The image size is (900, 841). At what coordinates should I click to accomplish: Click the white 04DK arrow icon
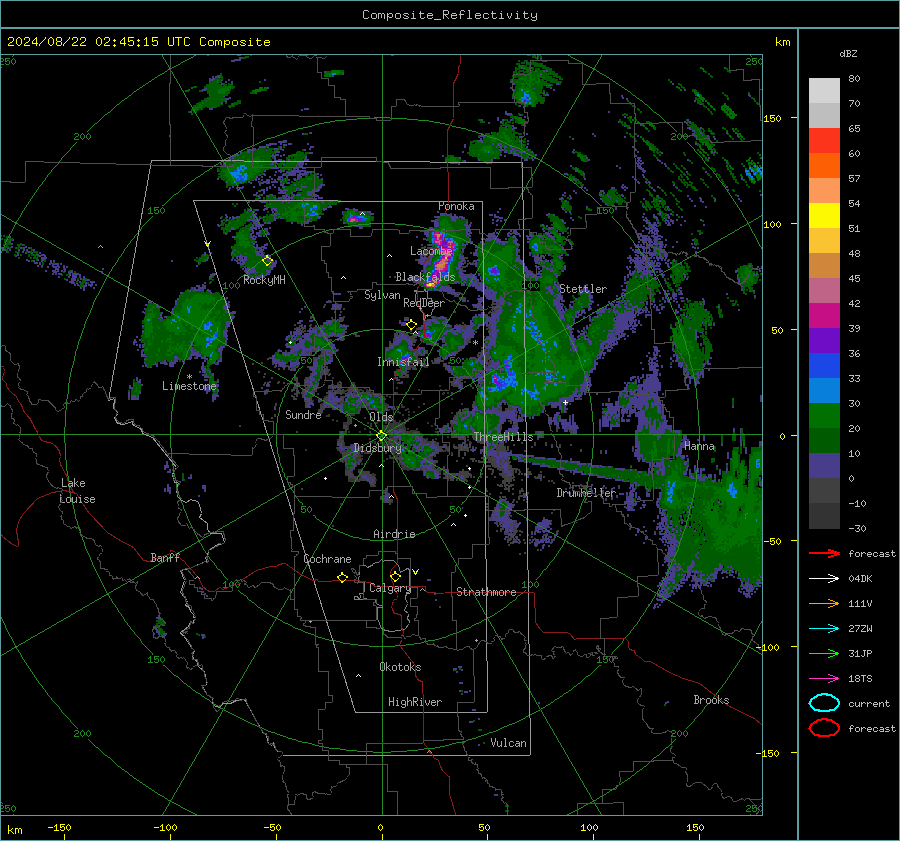coord(824,579)
